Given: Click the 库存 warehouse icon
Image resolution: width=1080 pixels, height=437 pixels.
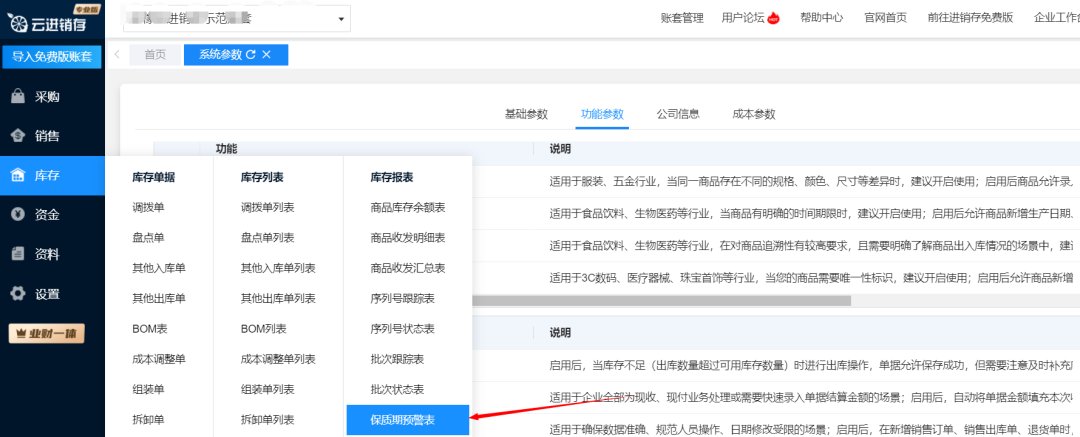Looking at the screenshot, I should [19, 176].
